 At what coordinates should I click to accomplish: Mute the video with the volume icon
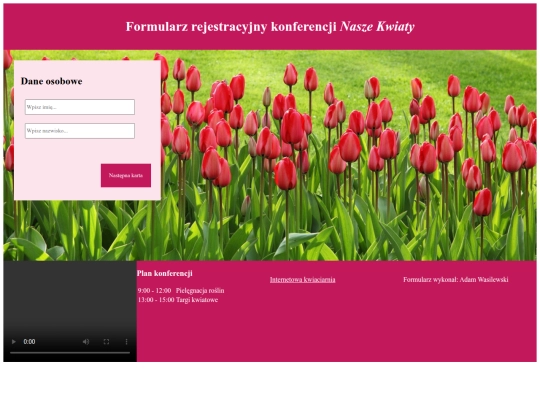86,342
